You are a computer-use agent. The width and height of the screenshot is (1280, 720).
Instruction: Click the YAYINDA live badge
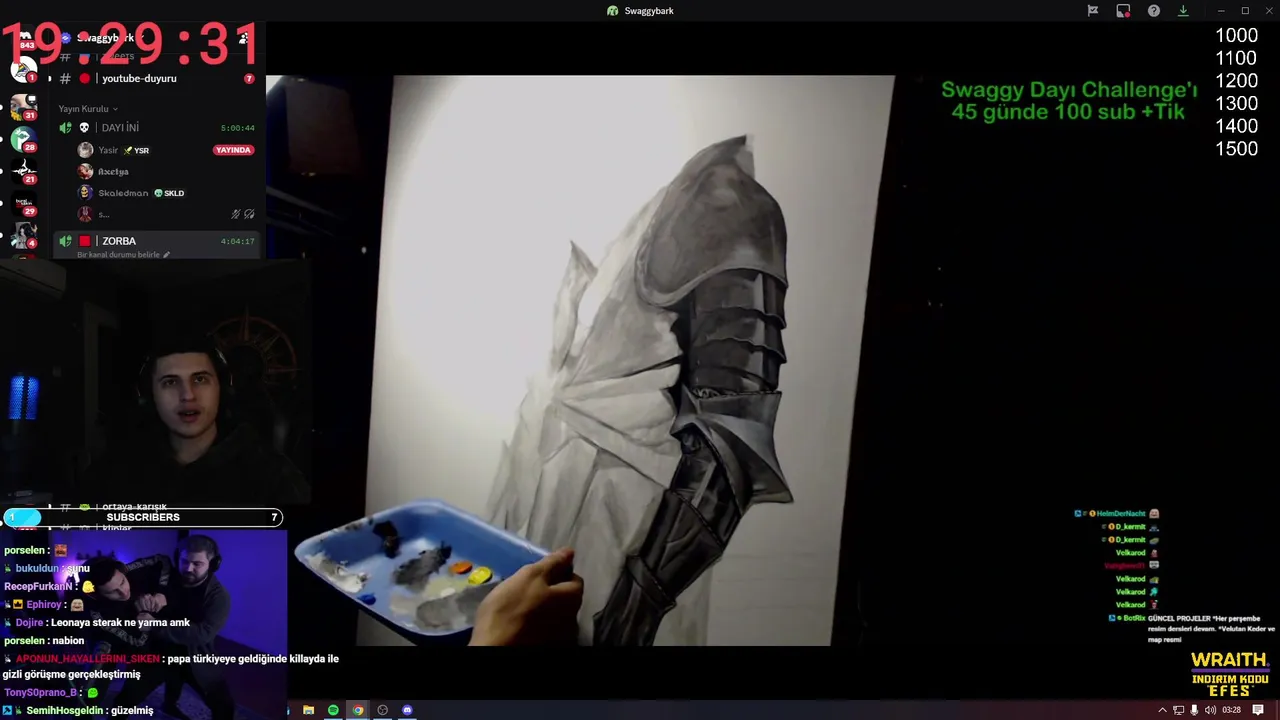233,150
